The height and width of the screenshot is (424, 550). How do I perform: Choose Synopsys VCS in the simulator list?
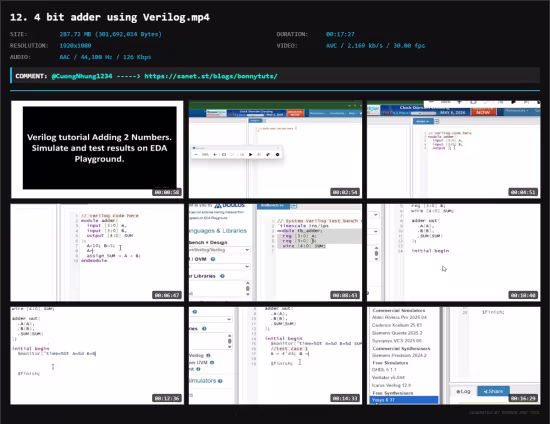pyautogui.click(x=397, y=341)
